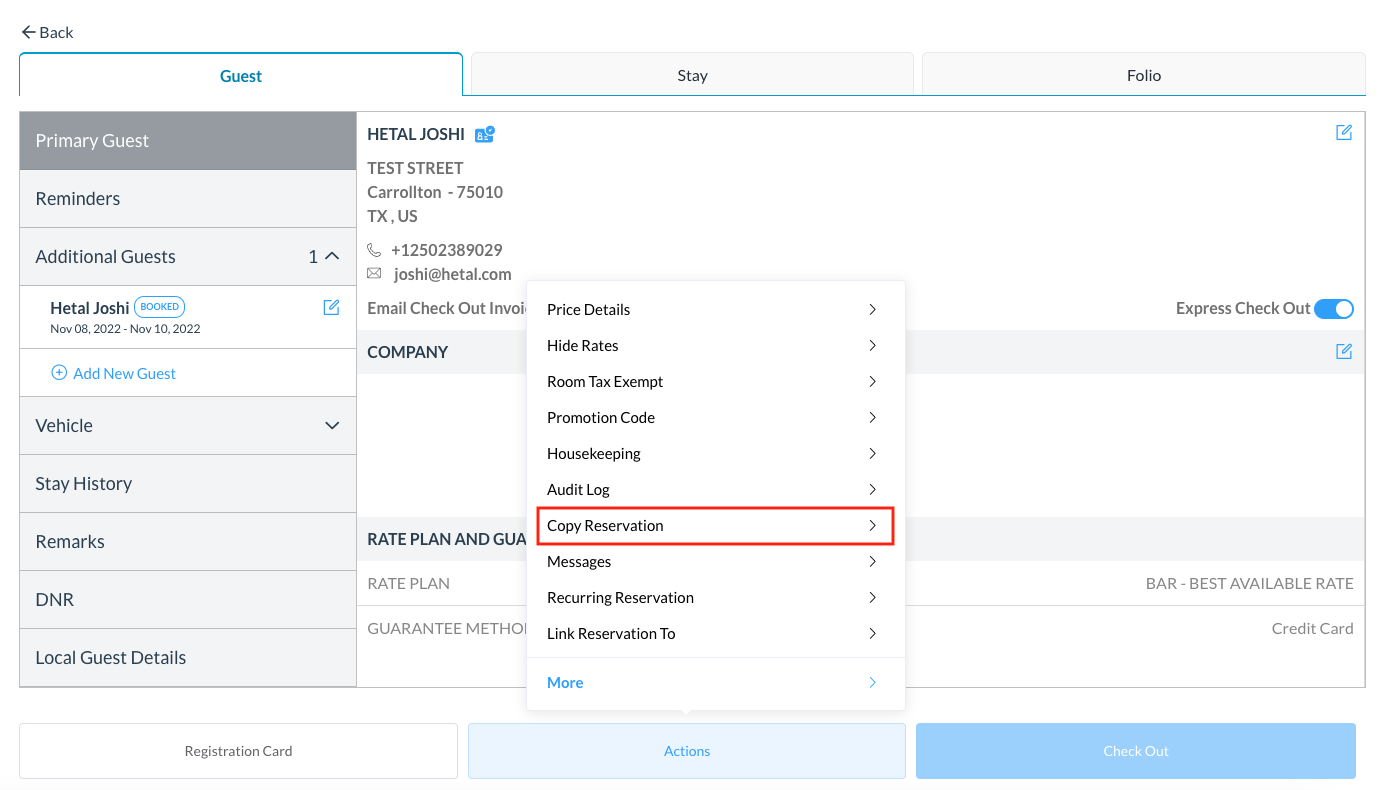Edit additional guest Hetal Joshi icon
The width and height of the screenshot is (1381, 790).
[331, 308]
